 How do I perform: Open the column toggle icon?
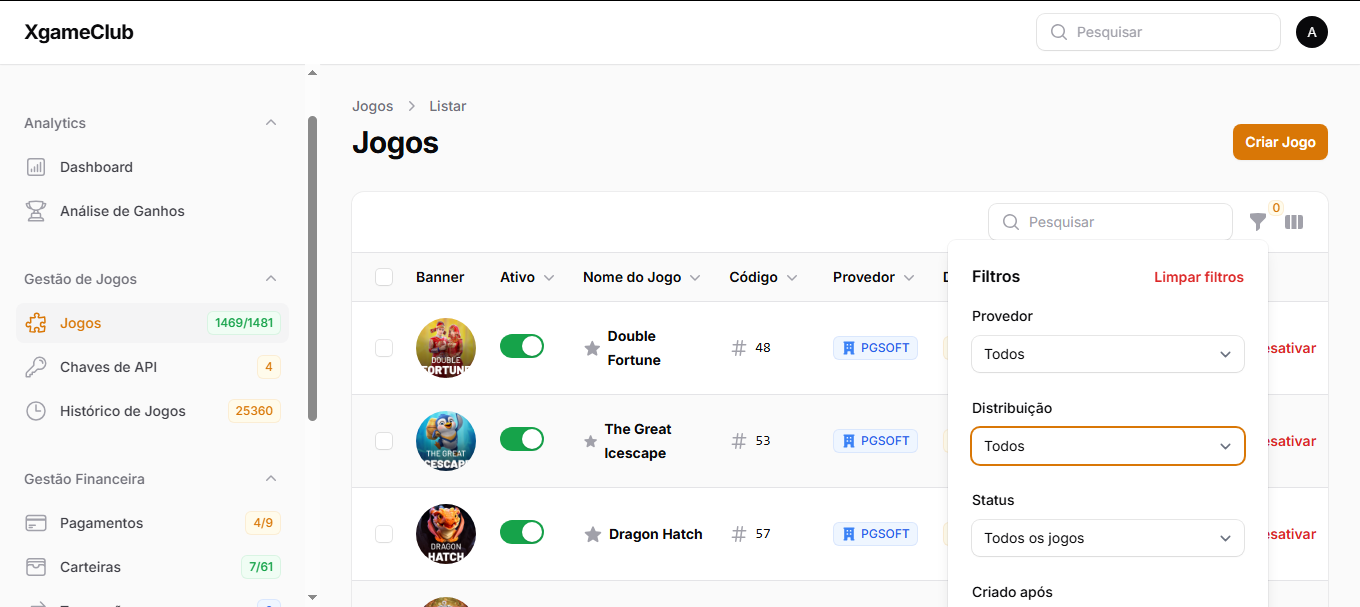[x=1294, y=222]
